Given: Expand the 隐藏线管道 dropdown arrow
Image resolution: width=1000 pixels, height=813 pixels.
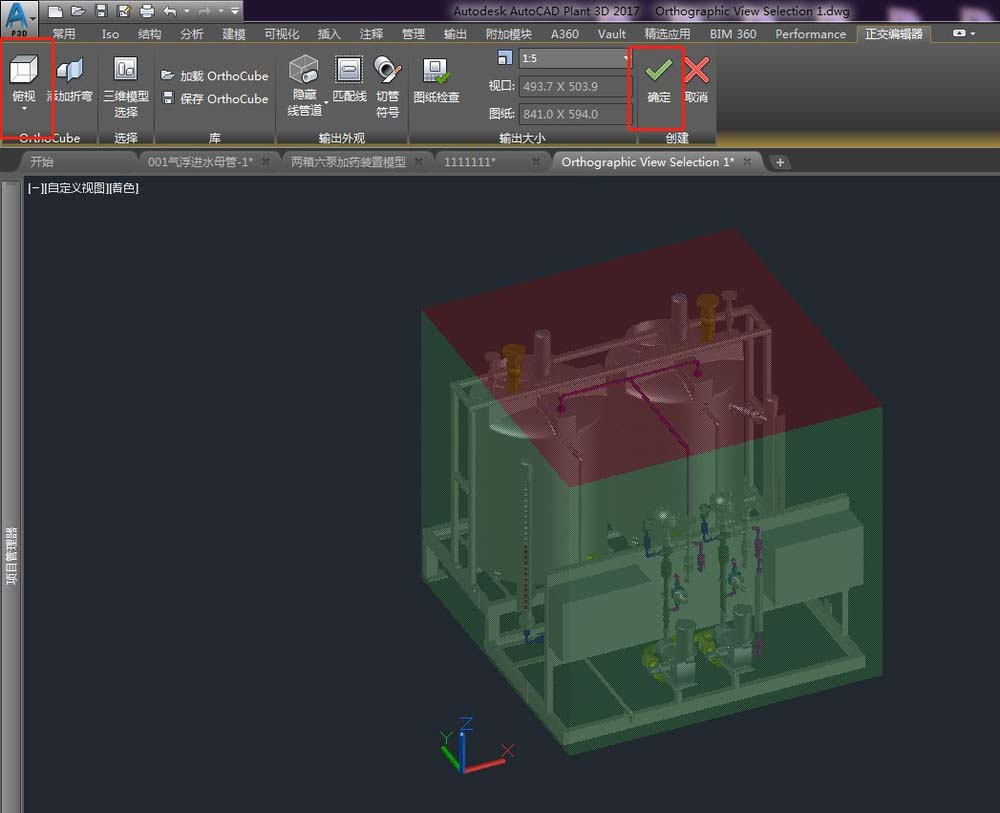Looking at the screenshot, I should coord(326,101).
